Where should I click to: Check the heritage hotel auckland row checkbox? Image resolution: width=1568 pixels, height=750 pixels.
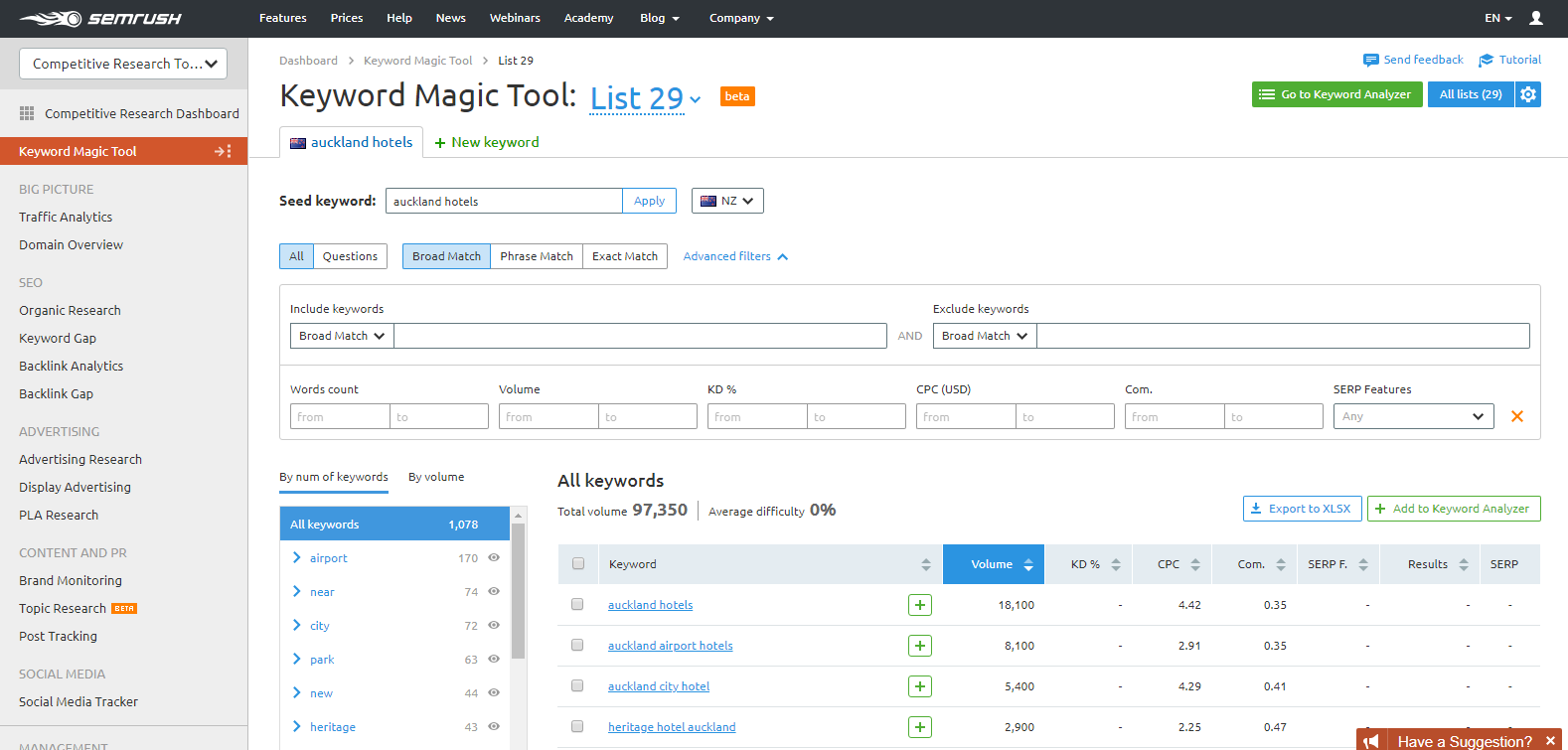pyautogui.click(x=577, y=726)
